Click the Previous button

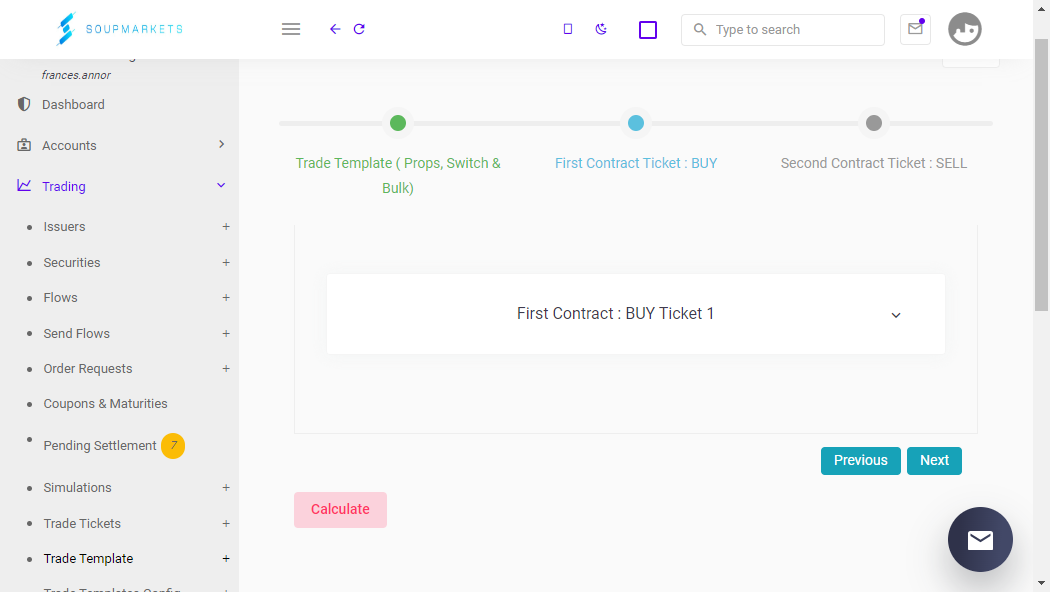pos(860,461)
